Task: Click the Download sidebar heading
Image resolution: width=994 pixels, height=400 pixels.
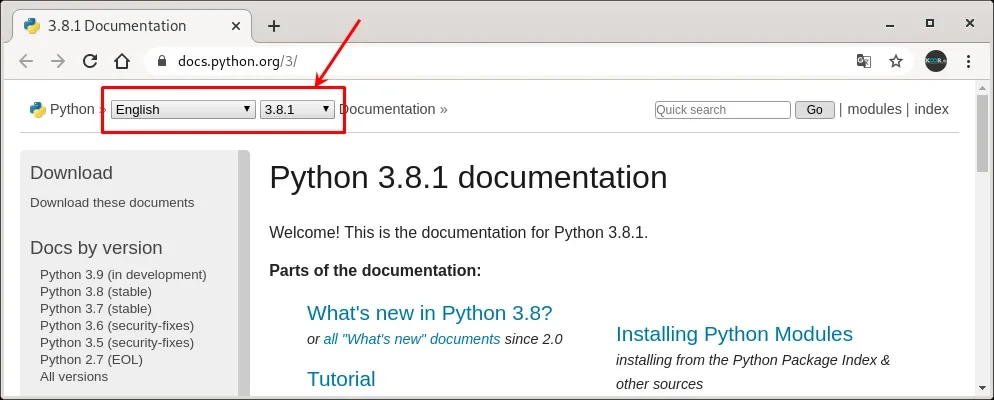Action: 72,173
